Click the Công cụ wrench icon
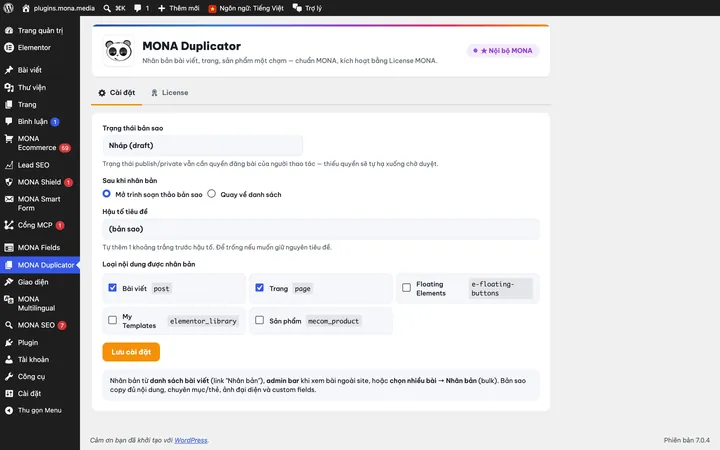This screenshot has height=450, width=720. [9, 377]
